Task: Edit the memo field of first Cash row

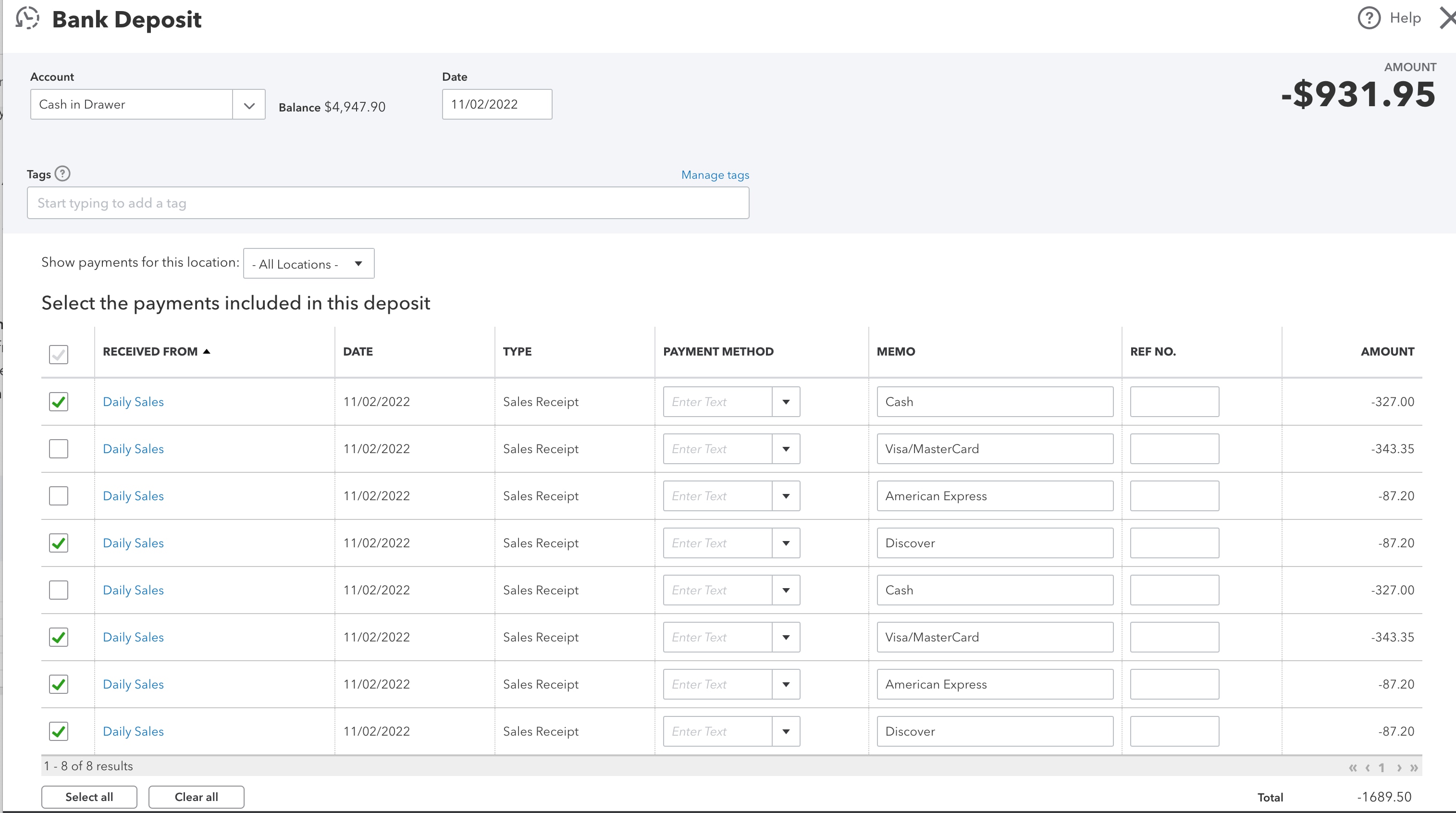Action: [x=995, y=401]
